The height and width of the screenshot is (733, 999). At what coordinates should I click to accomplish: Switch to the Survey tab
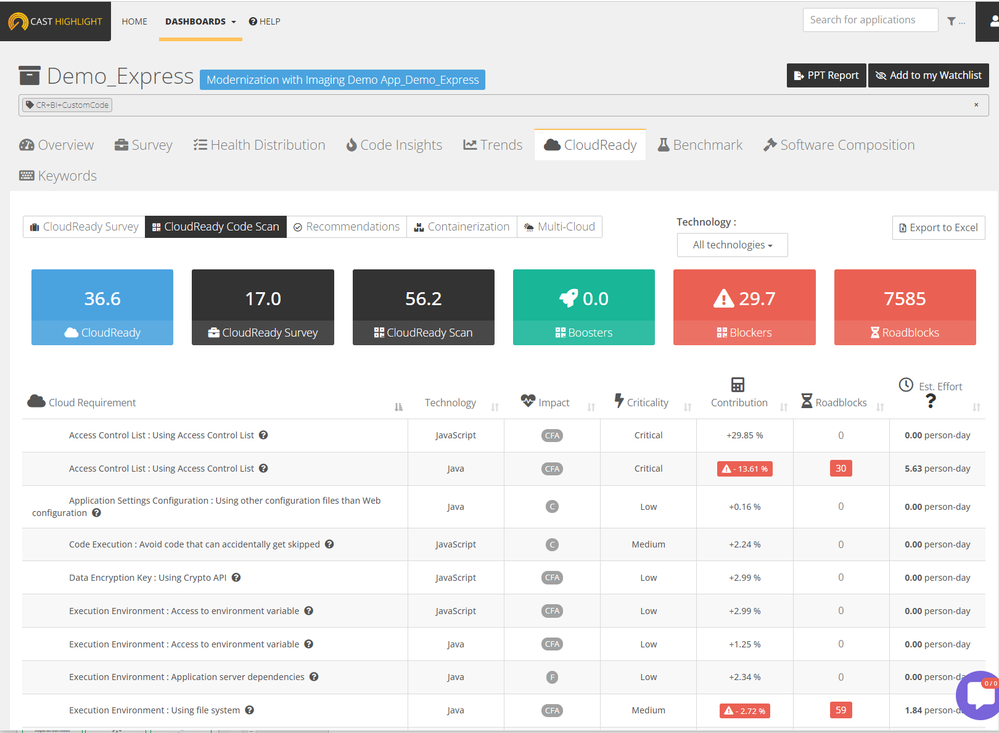tap(143, 145)
